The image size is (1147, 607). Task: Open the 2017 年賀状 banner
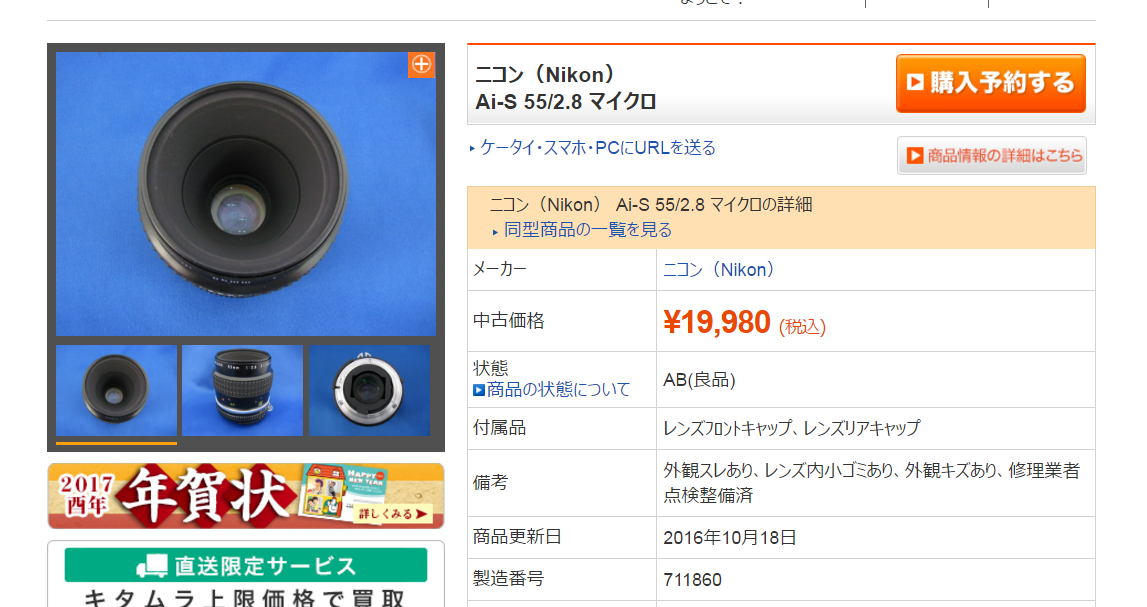200,493
